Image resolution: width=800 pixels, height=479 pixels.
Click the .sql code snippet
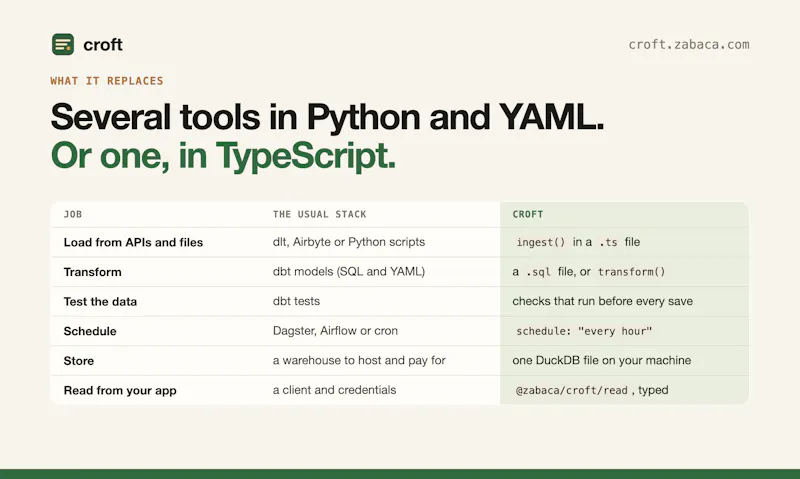[x=538, y=272]
